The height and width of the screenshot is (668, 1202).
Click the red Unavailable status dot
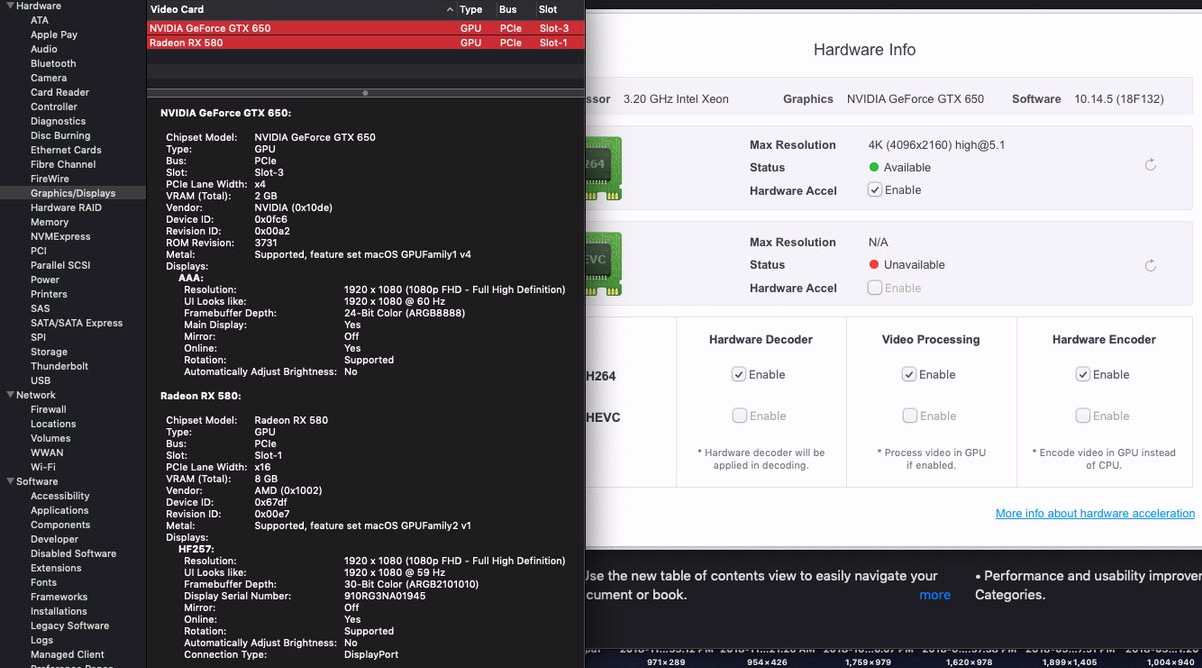[874, 265]
